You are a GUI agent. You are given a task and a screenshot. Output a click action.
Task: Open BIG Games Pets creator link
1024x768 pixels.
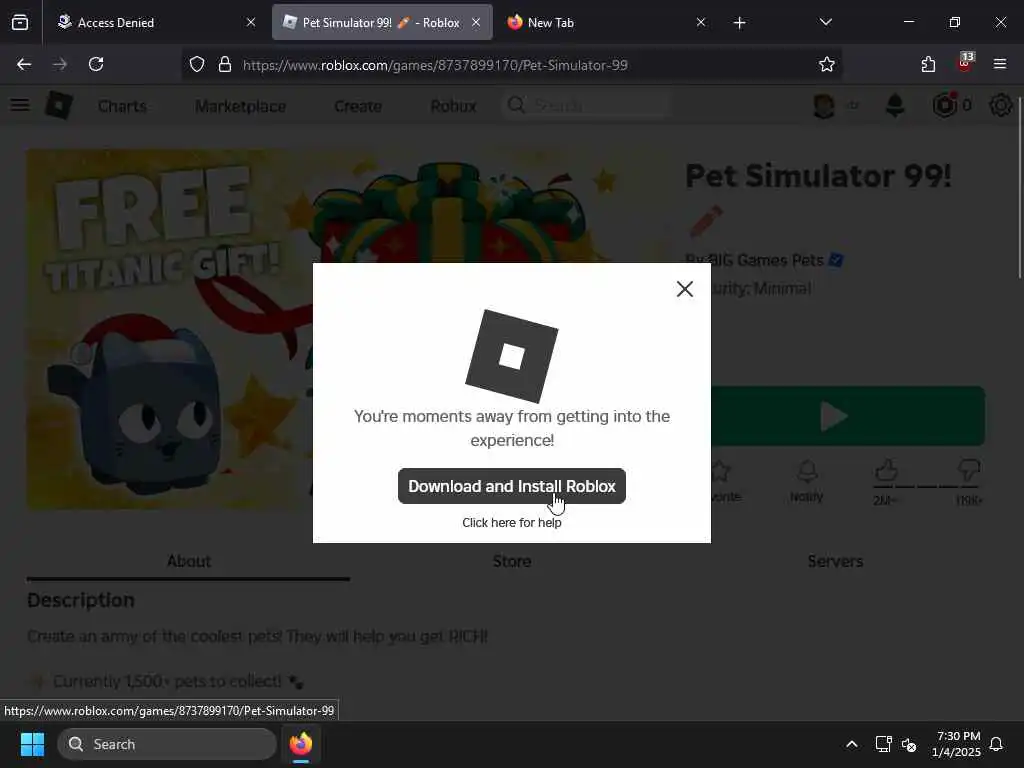click(x=767, y=260)
